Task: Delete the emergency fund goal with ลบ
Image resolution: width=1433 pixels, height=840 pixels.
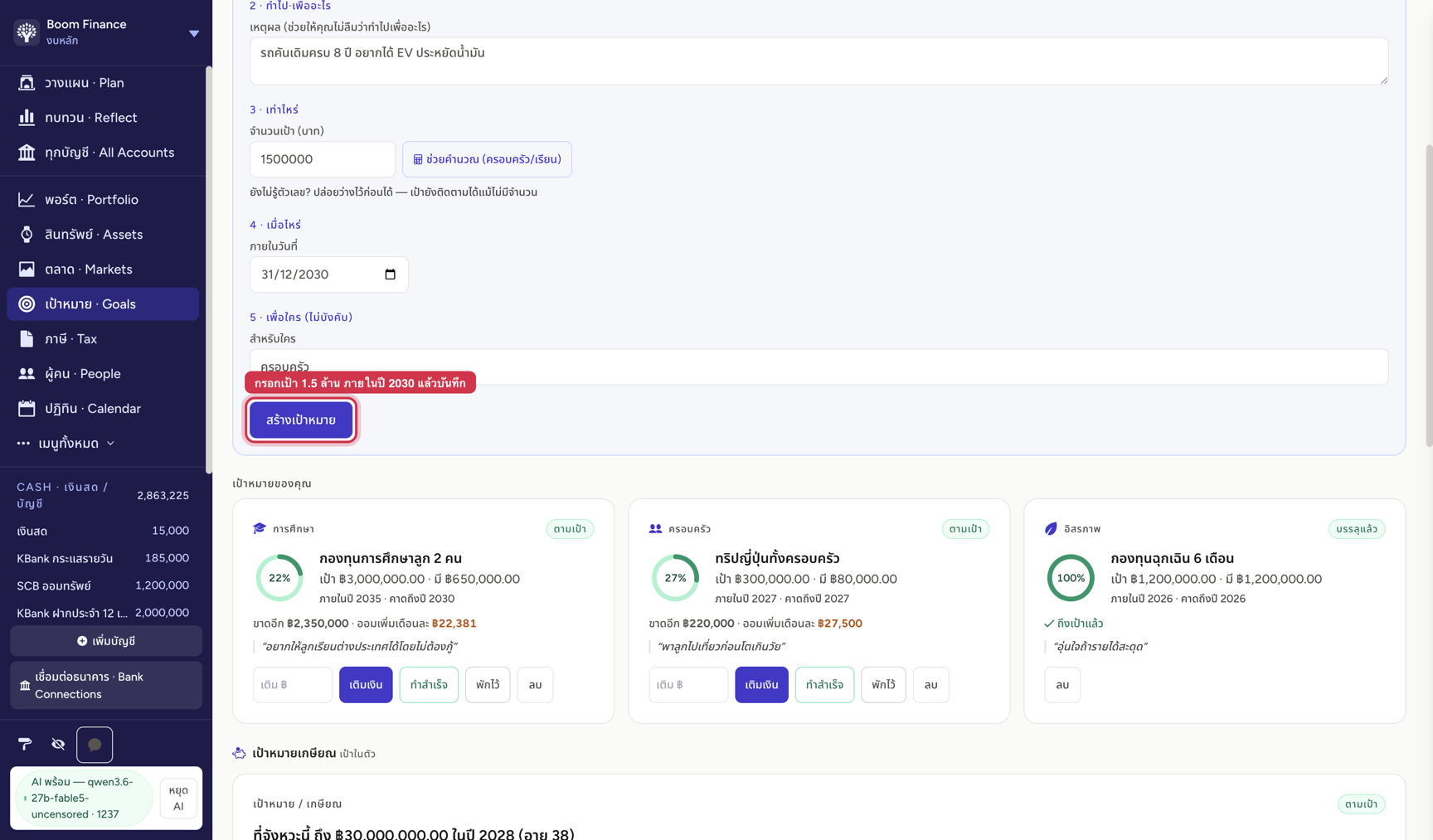Action: pyautogui.click(x=1062, y=685)
